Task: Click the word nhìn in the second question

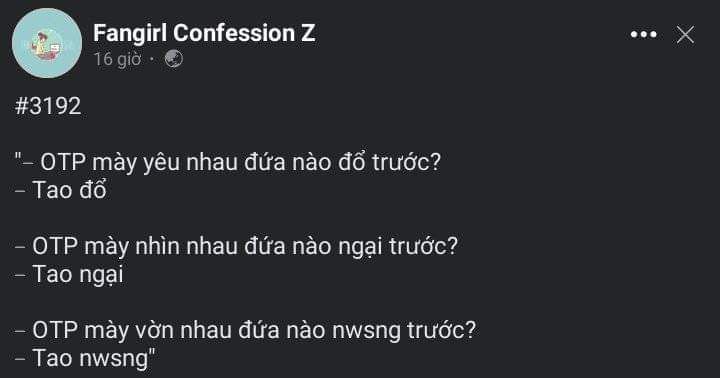Action: 154,246
